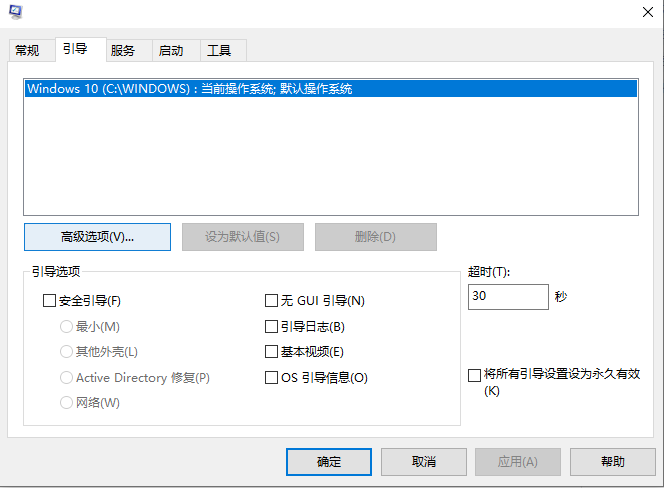Screen dimensions: 664x488
Task: Open help with the 帮助 button
Action: click(x=613, y=462)
